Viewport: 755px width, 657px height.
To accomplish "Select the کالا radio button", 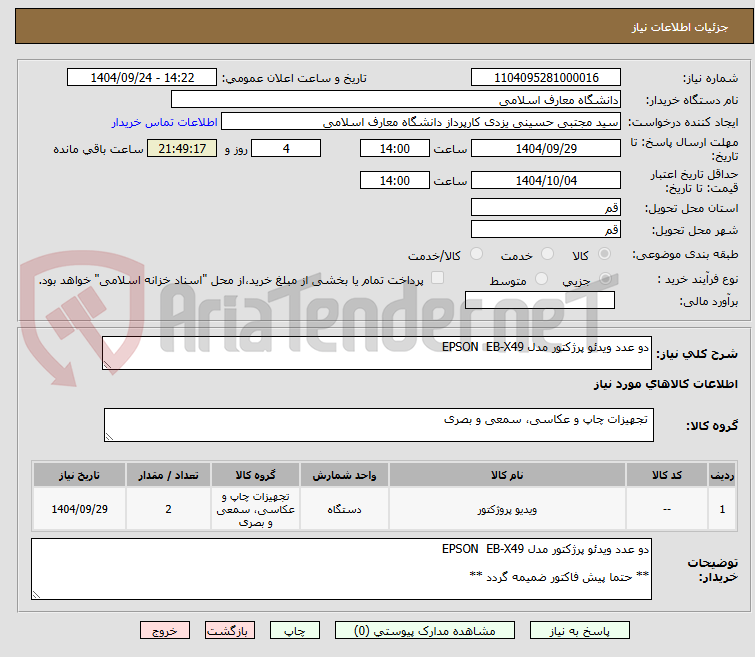I will pos(604,254).
